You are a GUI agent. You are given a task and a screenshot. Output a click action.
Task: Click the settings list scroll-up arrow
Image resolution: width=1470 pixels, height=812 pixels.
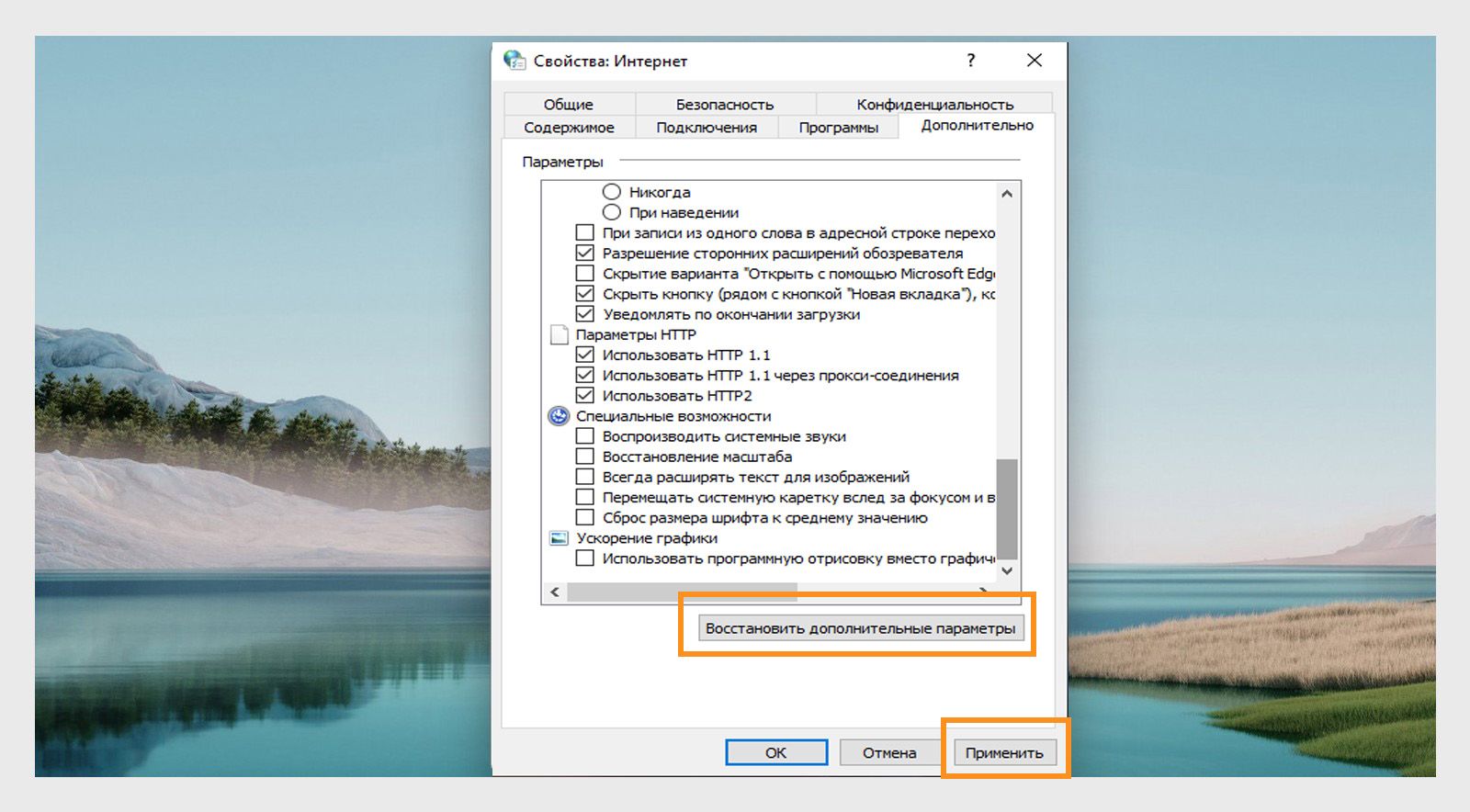(x=1007, y=194)
